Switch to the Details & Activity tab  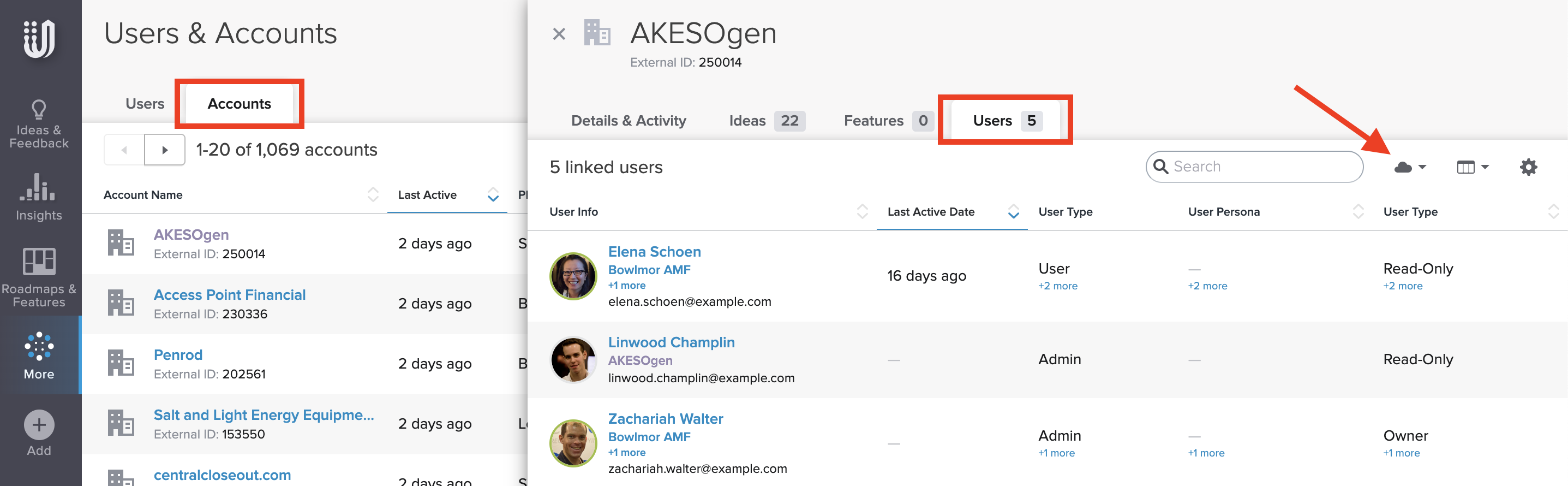[628, 121]
